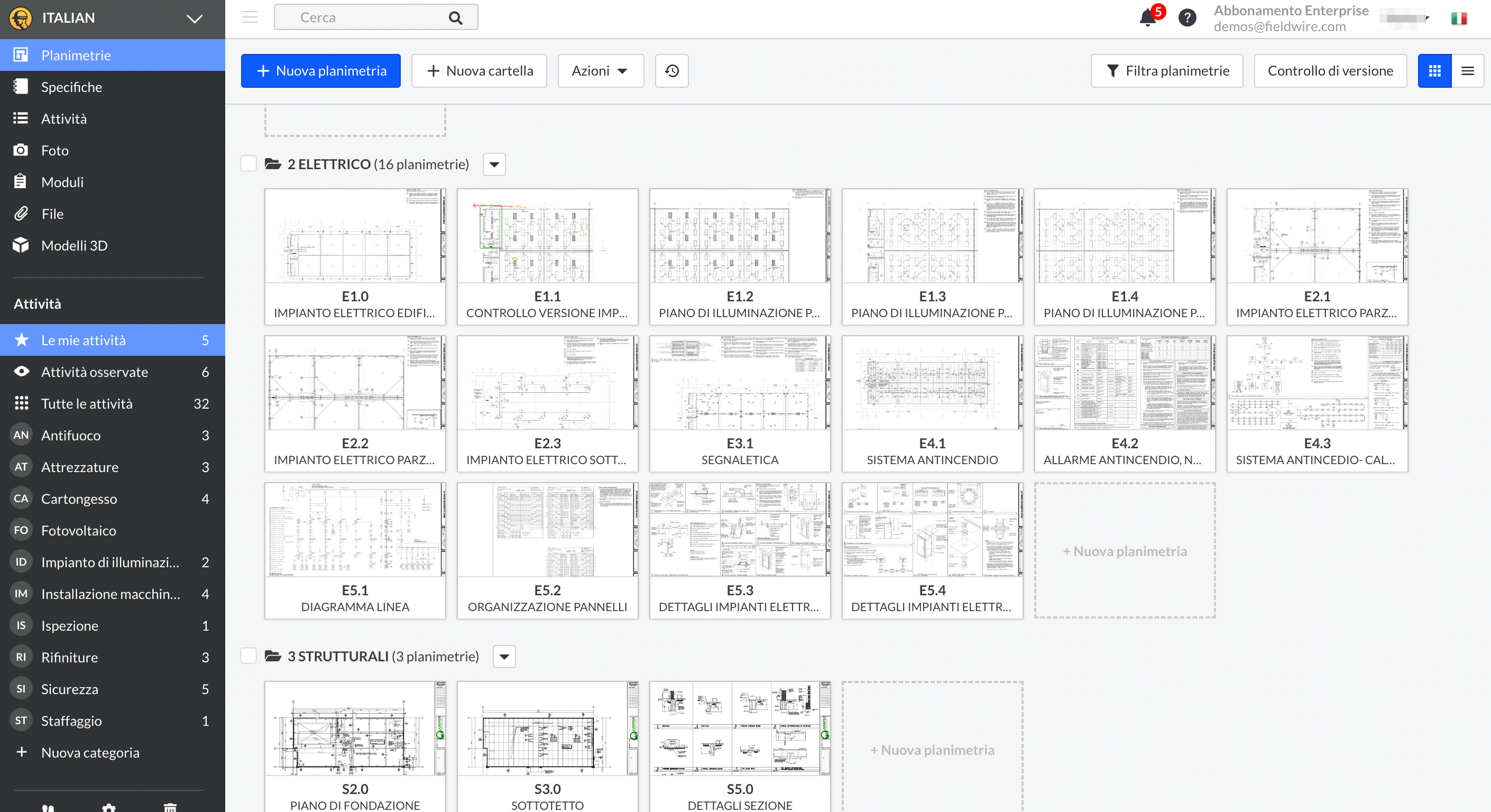Screen dimensions: 1491x812
Task: Go to Specifiche in sidebar
Action: pos(71,87)
